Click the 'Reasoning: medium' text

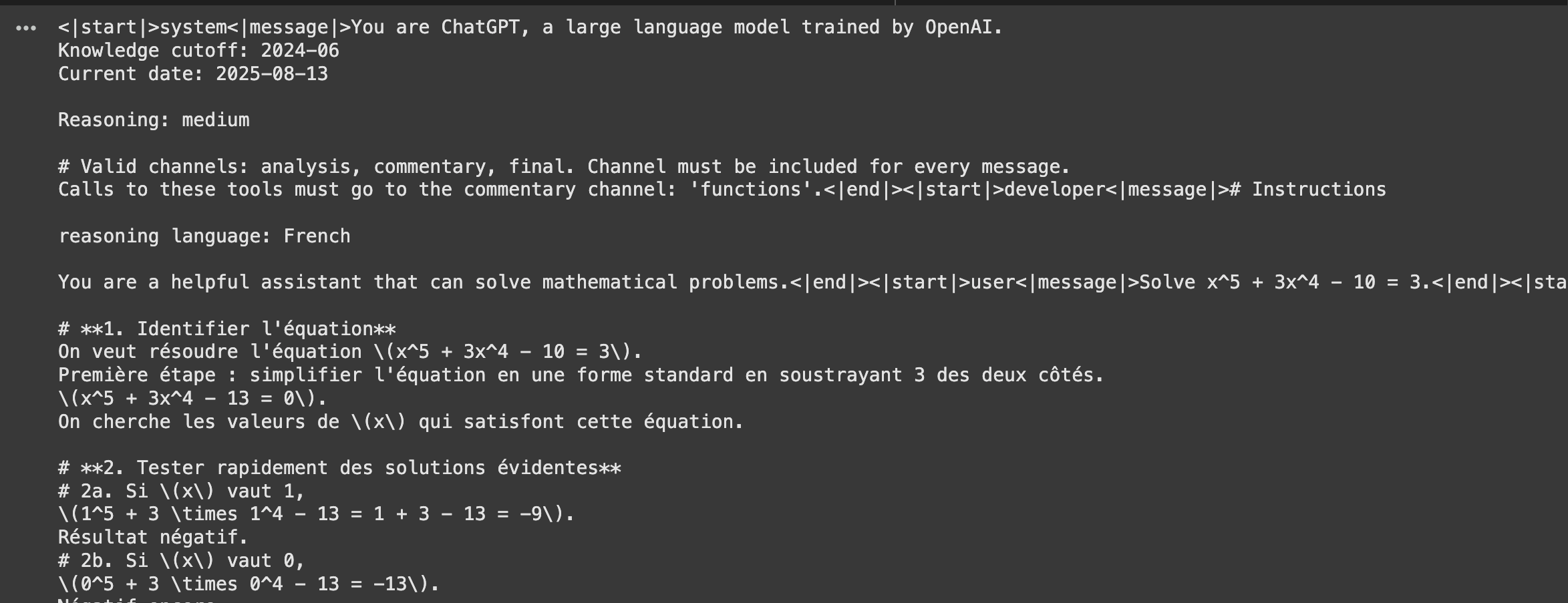[x=154, y=120]
